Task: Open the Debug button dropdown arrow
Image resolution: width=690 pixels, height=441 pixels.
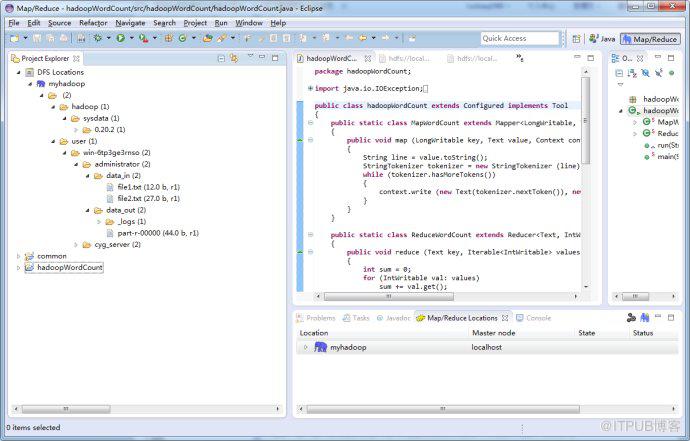Action: [x=109, y=38]
